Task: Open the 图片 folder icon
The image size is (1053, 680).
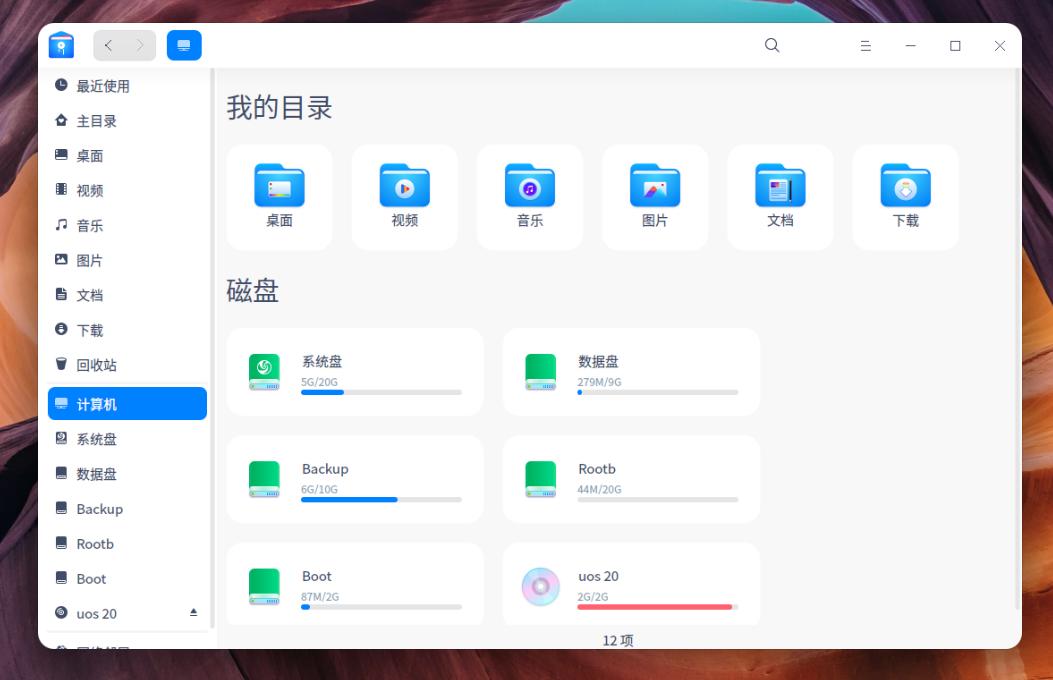Action: [x=655, y=185]
